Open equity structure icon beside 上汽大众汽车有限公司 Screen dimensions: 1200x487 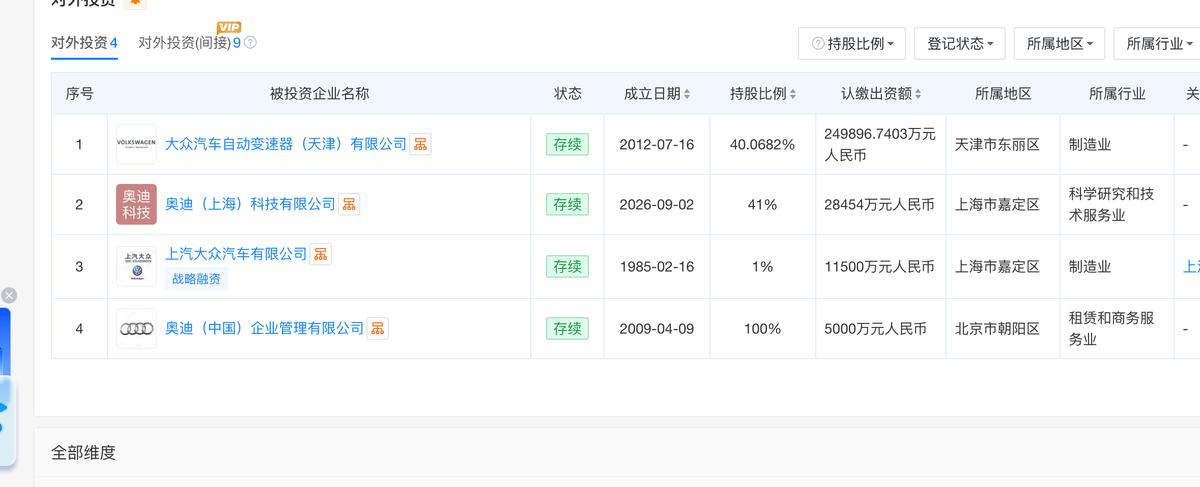coord(320,254)
